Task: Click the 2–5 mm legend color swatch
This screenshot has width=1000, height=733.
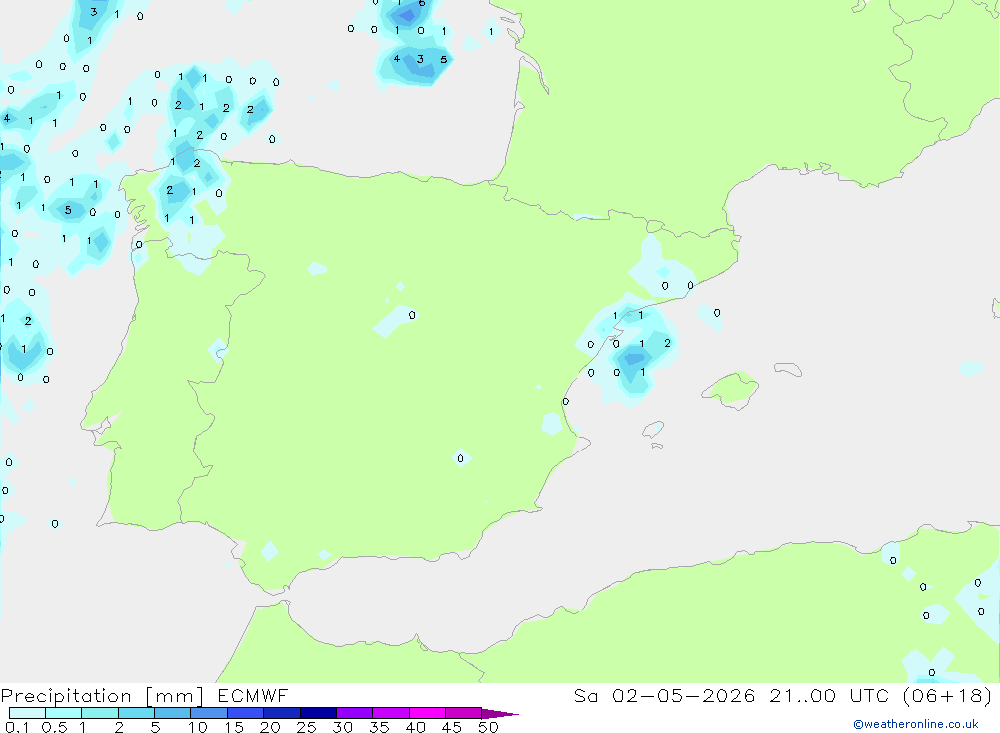Action: (136, 713)
